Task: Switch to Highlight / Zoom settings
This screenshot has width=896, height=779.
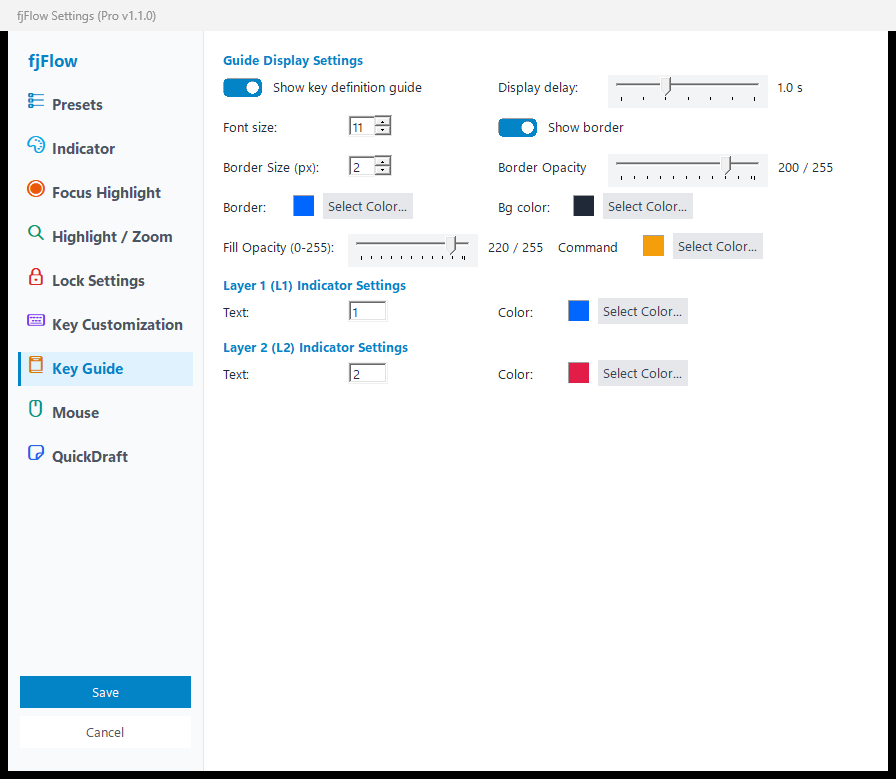Action: tap(106, 237)
